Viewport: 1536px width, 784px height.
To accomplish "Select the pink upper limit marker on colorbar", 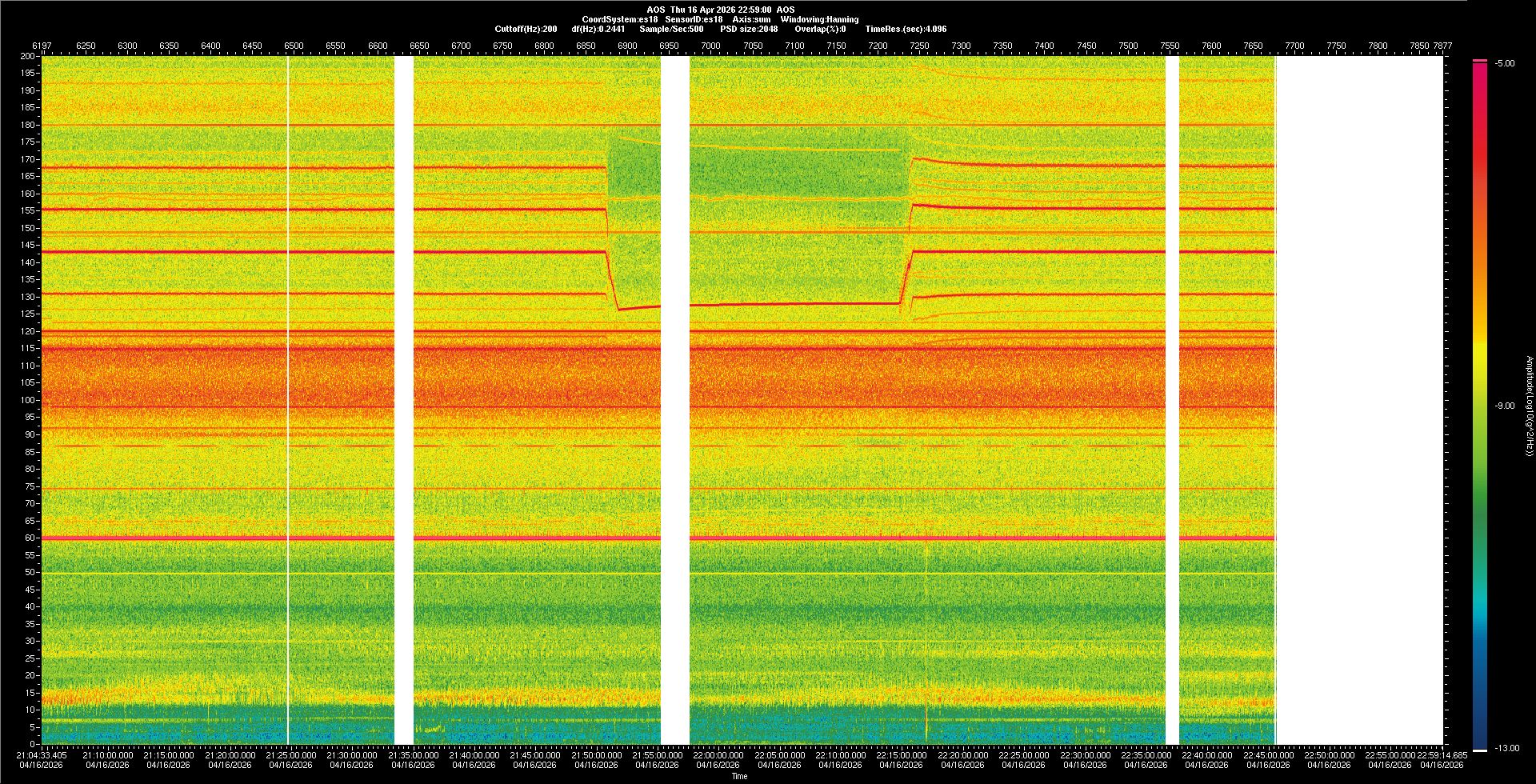I will [x=1480, y=61].
